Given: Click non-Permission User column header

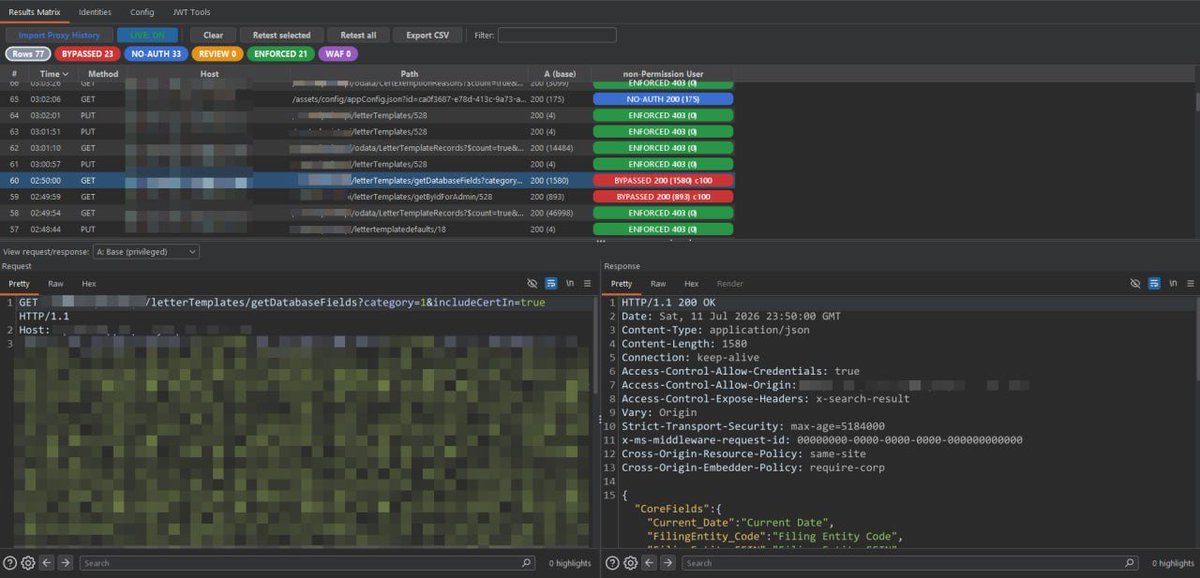Looking at the screenshot, I should [663, 74].
